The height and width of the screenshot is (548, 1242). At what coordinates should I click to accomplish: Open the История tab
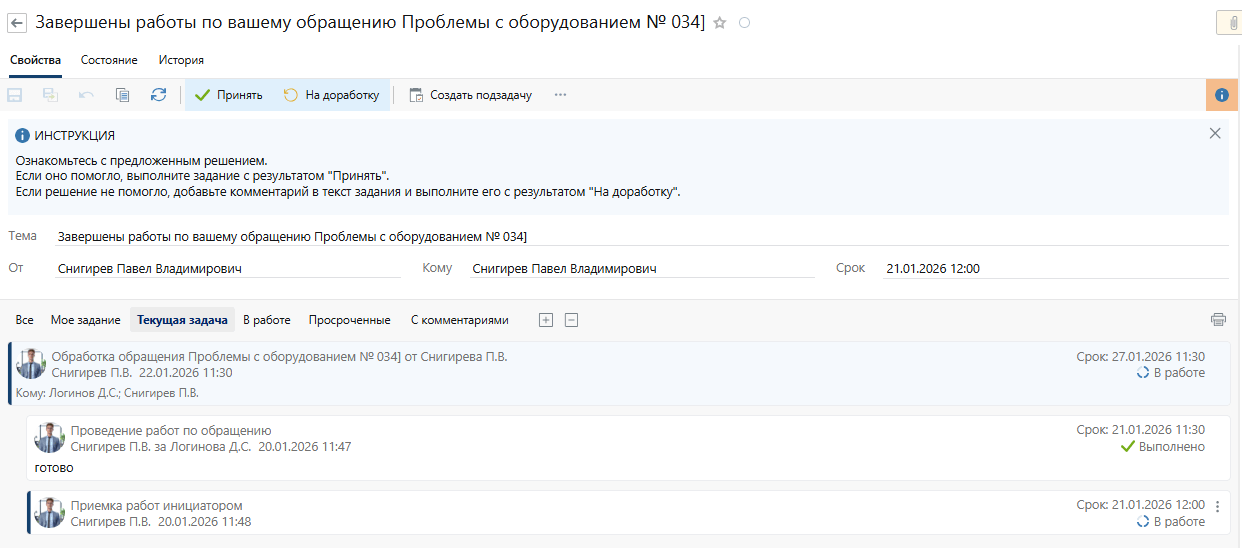point(181,60)
